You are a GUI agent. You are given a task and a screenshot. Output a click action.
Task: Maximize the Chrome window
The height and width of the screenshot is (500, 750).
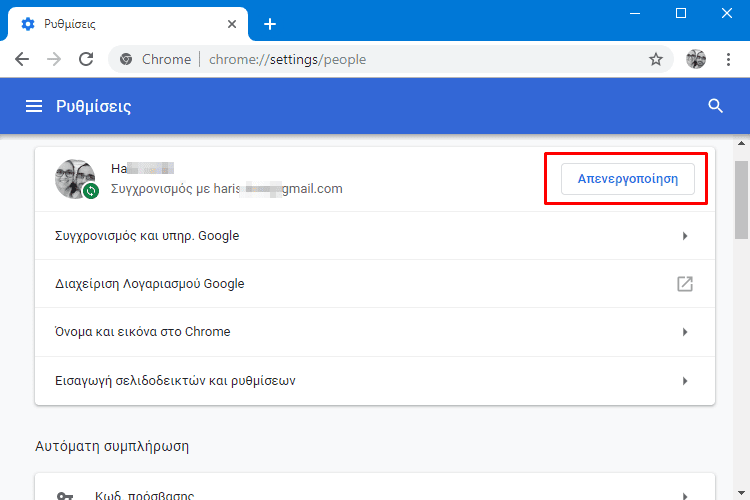click(x=681, y=13)
